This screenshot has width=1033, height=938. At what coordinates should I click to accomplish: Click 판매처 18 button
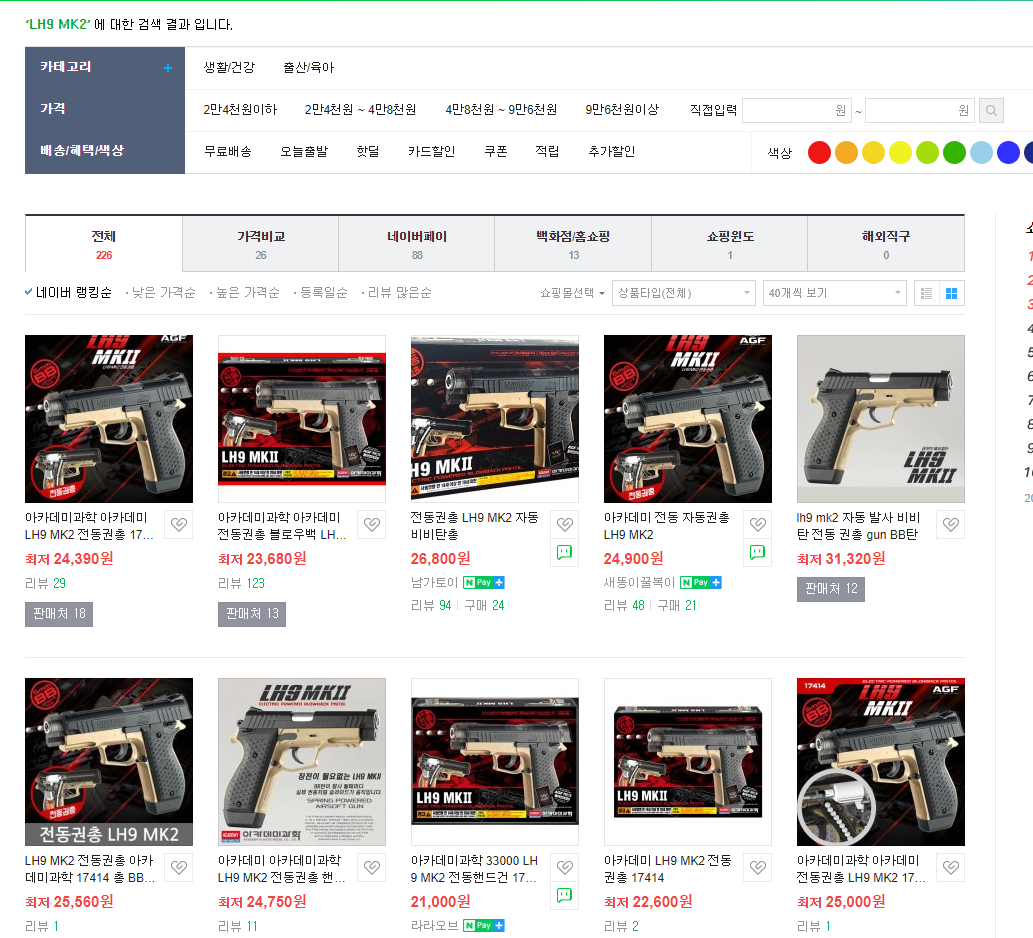coord(59,614)
